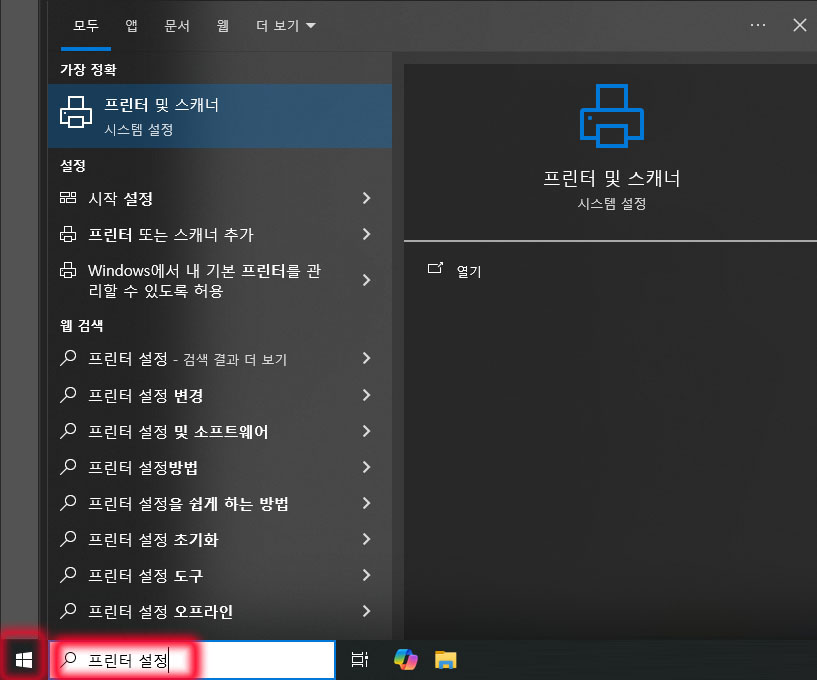
Task: Expand the 시작 설정 chevron arrow
Action: click(366, 198)
